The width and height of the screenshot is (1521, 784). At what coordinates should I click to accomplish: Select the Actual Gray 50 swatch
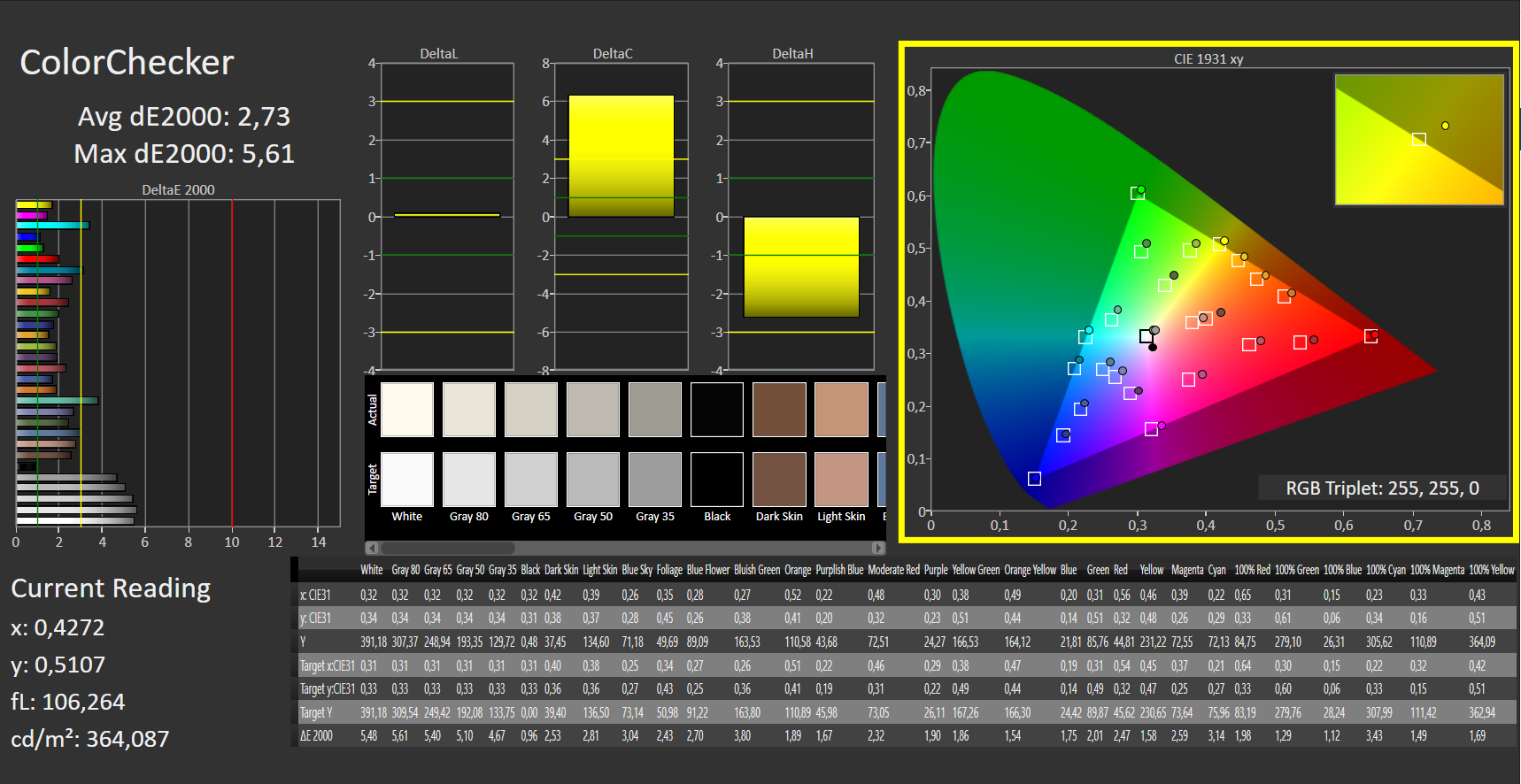click(x=593, y=410)
